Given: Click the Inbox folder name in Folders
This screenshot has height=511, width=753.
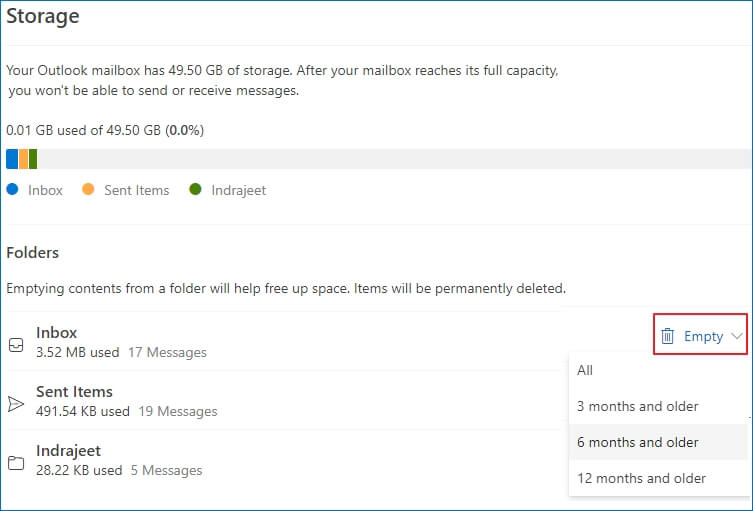Looking at the screenshot, I should [57, 332].
